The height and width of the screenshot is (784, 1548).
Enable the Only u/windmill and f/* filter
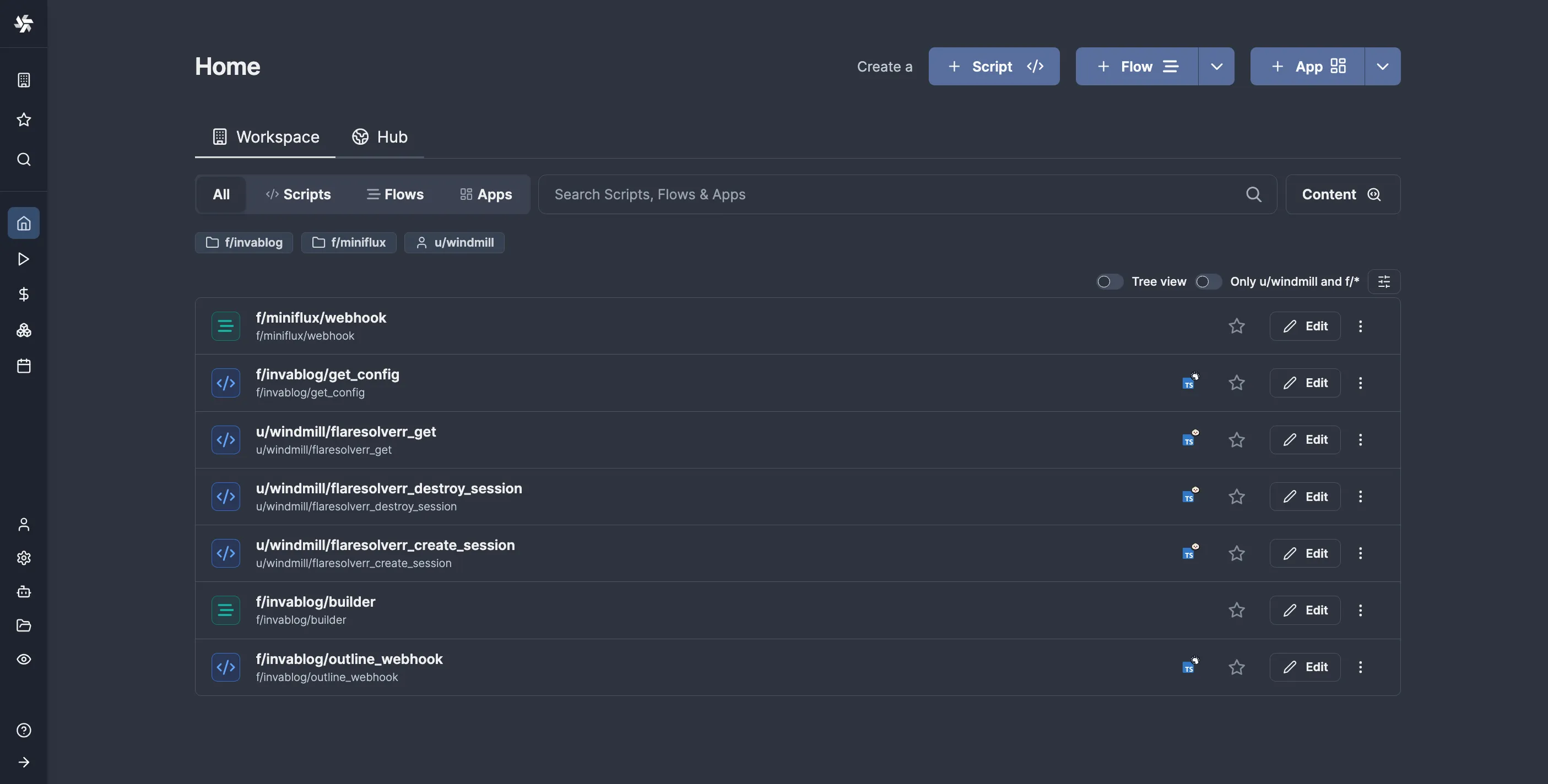coord(1207,281)
